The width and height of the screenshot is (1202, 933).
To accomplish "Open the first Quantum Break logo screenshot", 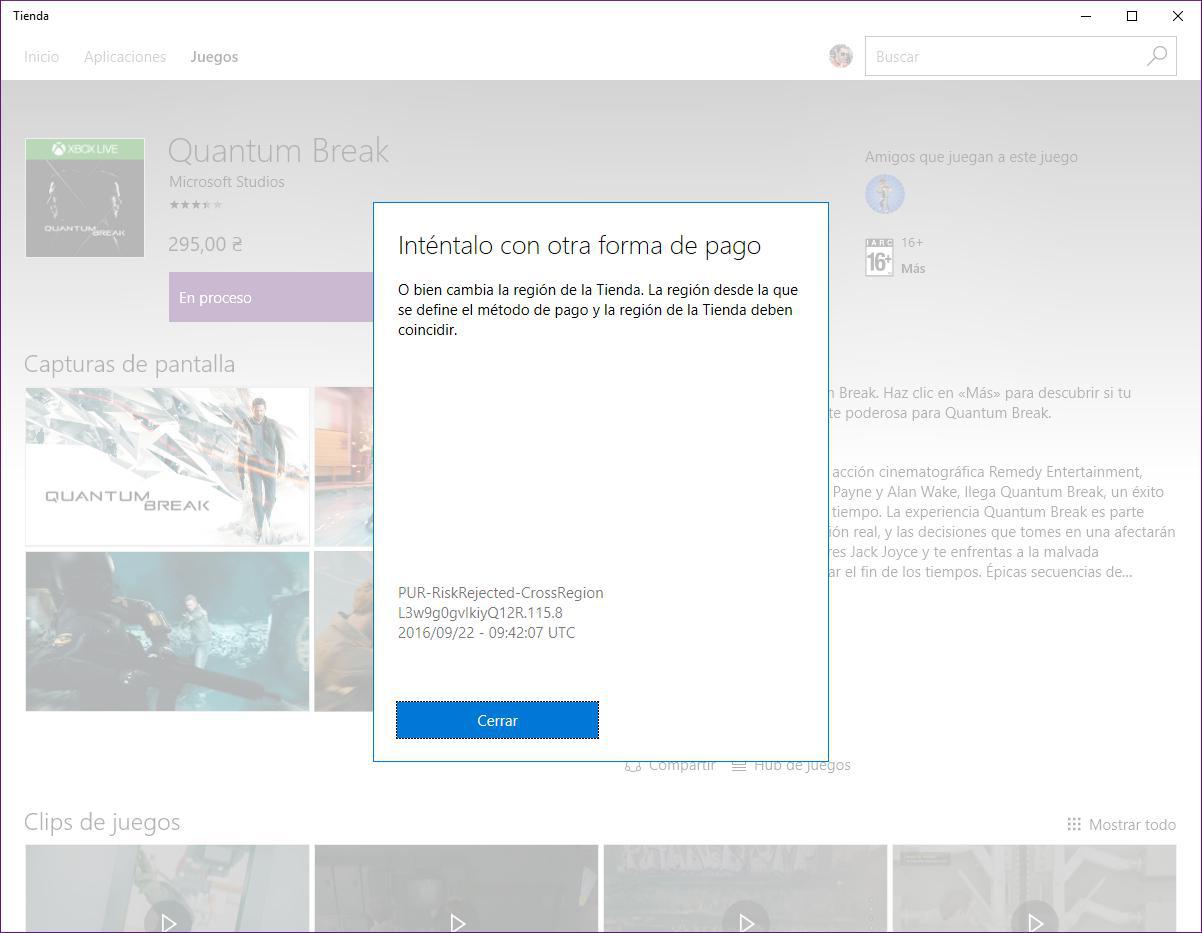I will 167,466.
